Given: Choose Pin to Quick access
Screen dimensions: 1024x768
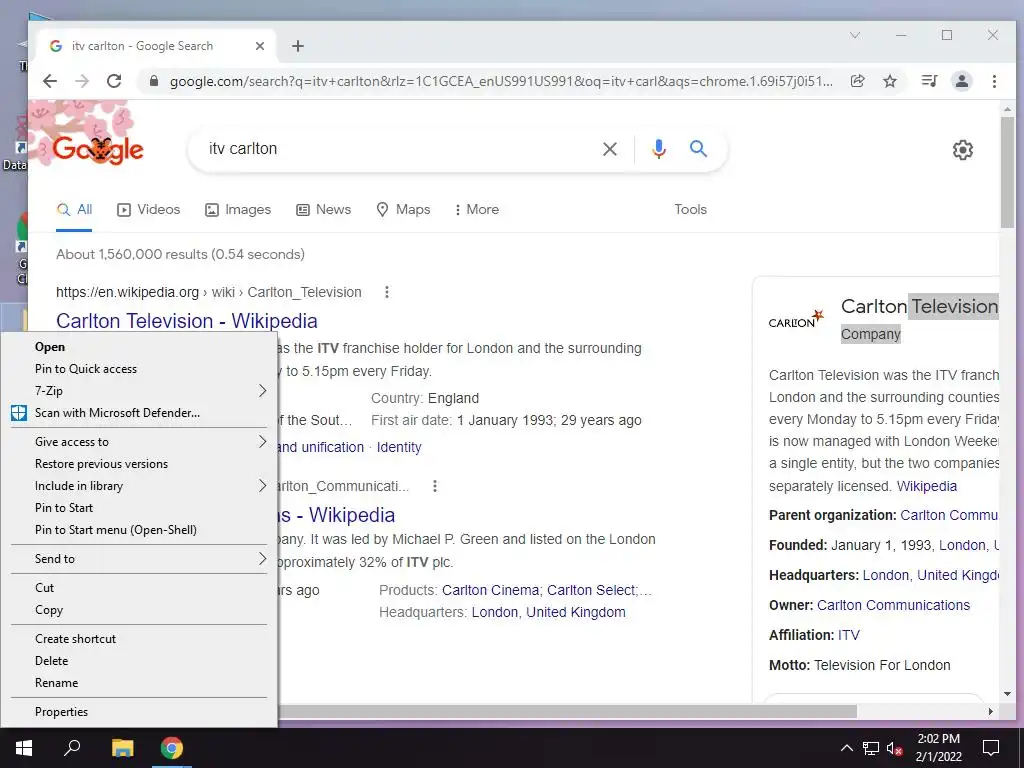Looking at the screenshot, I should click(x=138, y=369).
